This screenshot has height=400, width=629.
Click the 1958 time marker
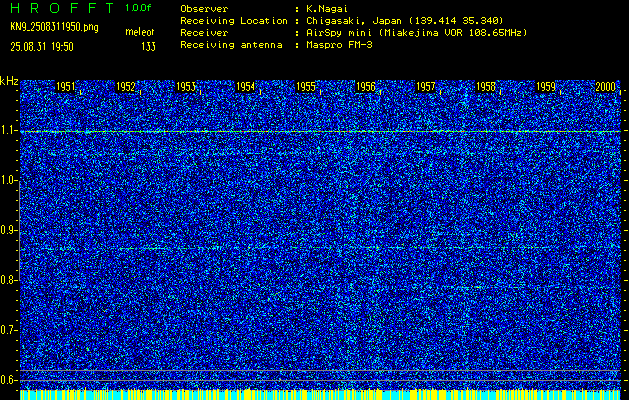(x=486, y=87)
